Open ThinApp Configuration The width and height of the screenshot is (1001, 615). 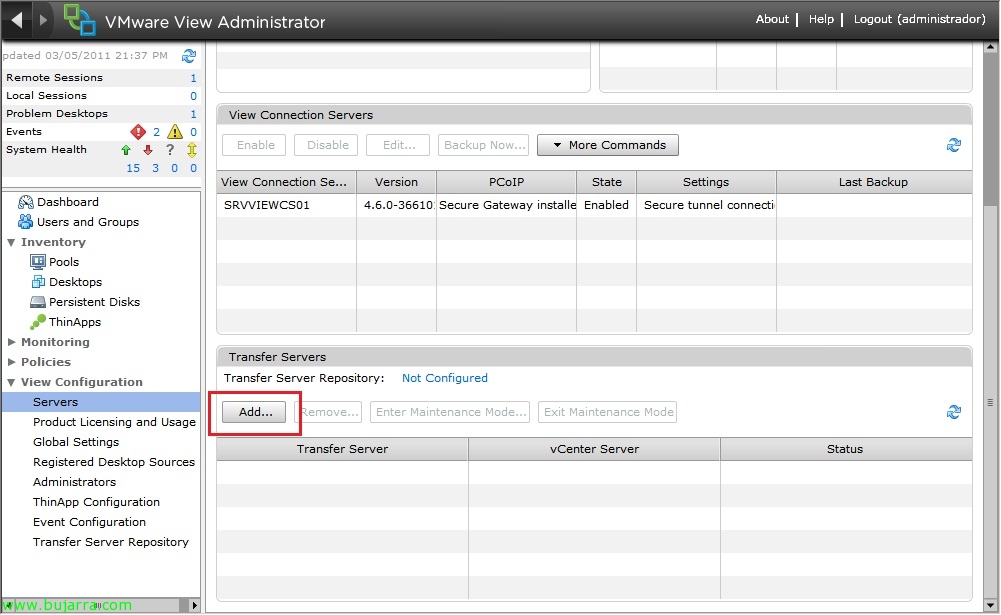coord(96,503)
